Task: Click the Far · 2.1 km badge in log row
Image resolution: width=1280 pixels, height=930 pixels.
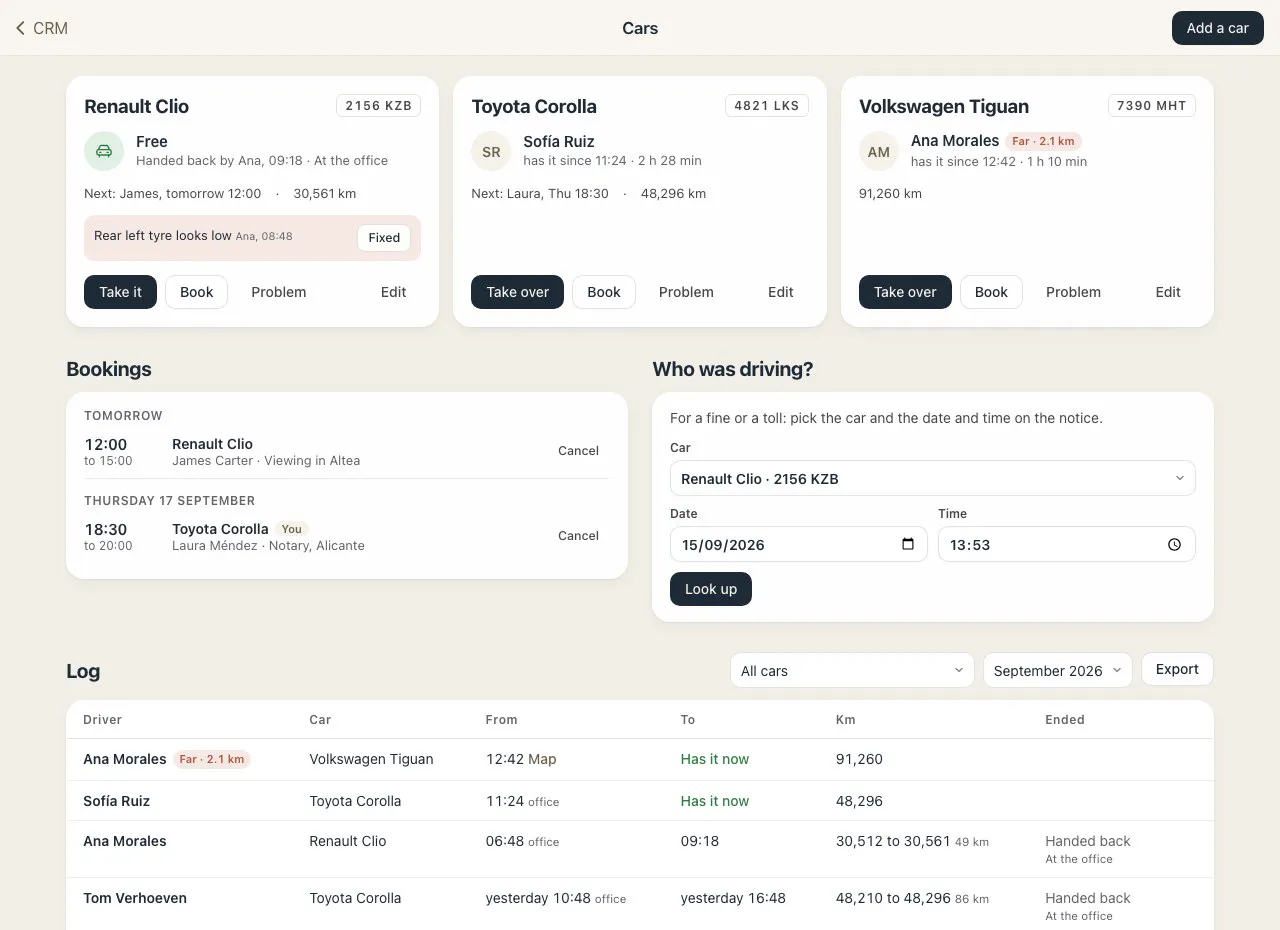Action: (x=212, y=759)
